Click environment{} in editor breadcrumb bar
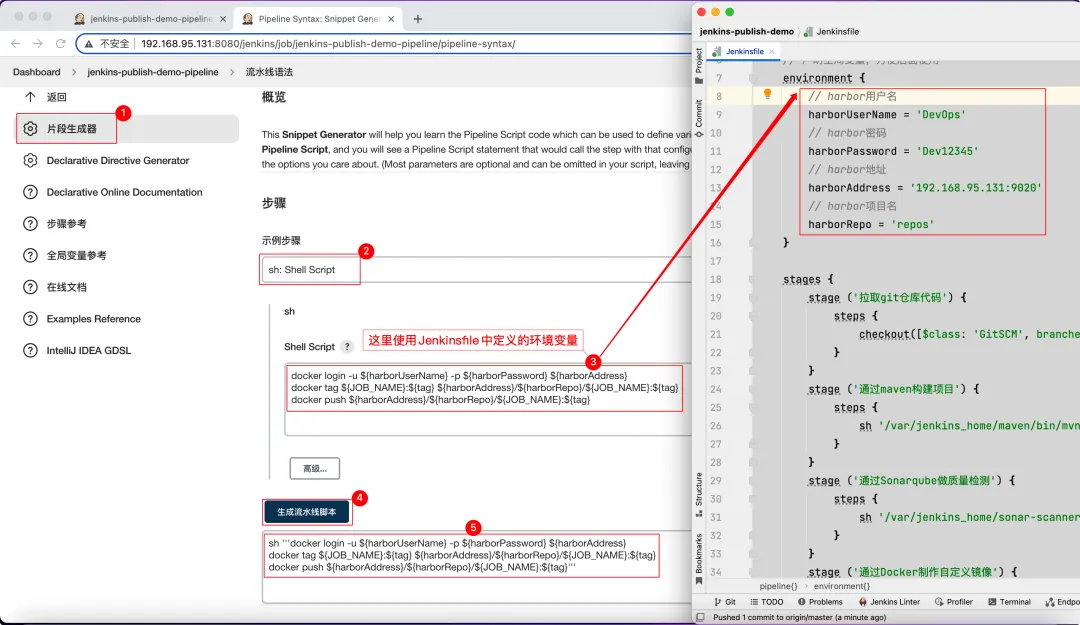This screenshot has height=625, width=1080. pos(842,586)
